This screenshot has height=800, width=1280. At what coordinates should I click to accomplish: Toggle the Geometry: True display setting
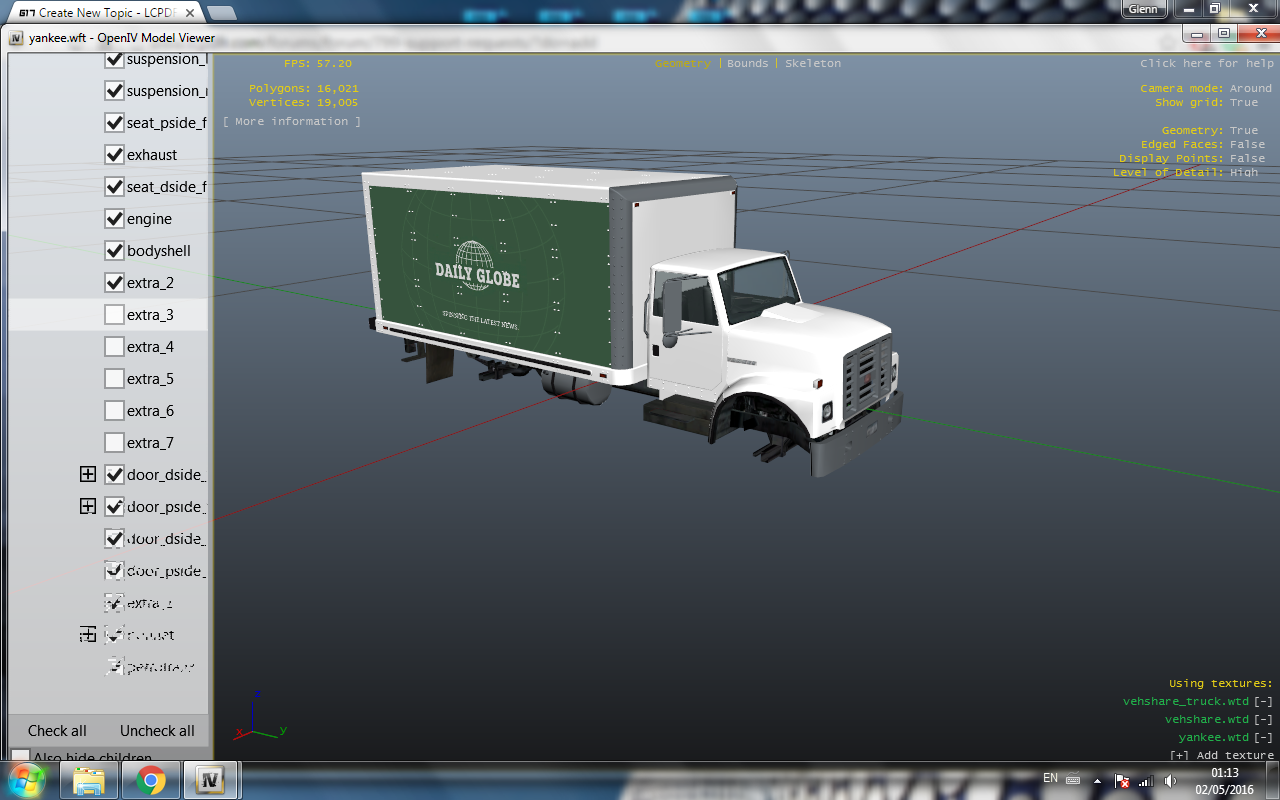point(1210,130)
